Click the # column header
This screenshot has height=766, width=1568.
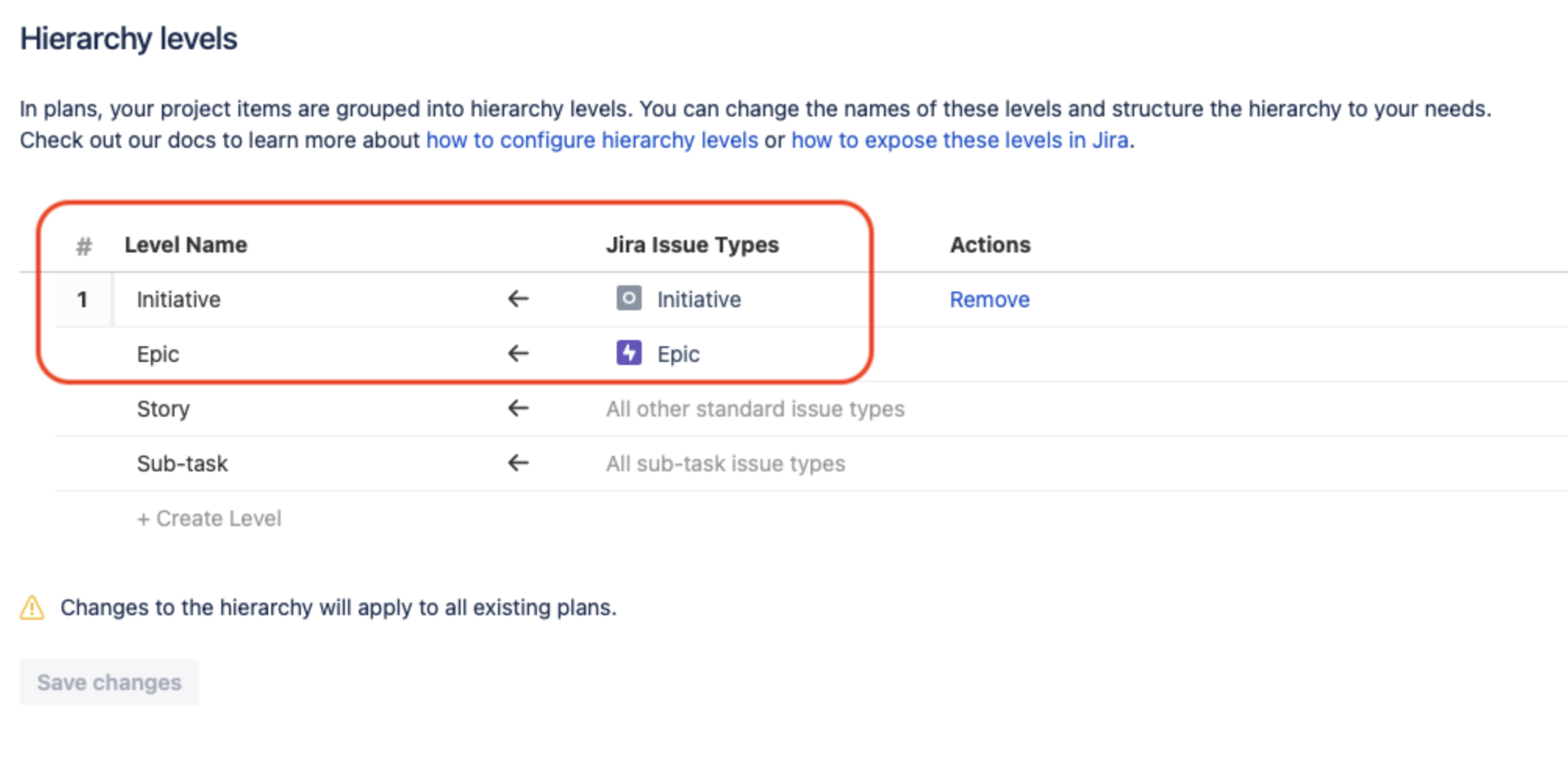[x=84, y=246]
